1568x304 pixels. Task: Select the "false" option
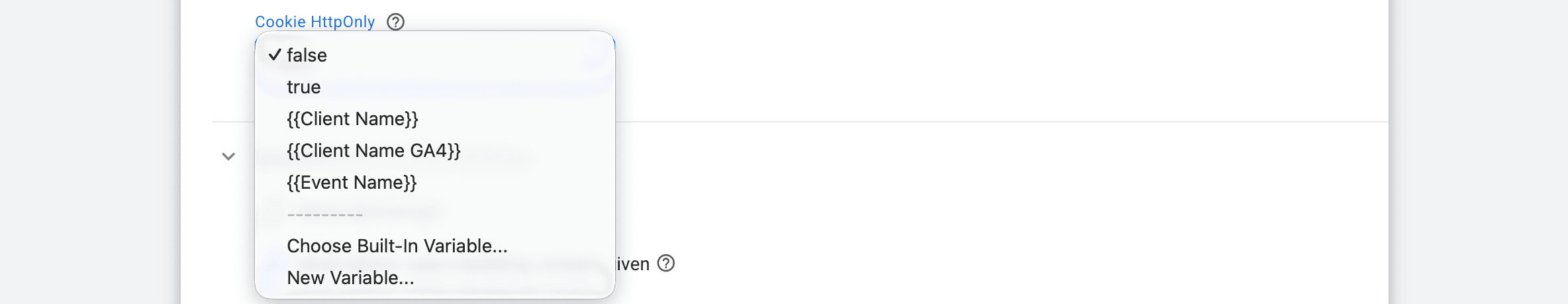tap(307, 55)
